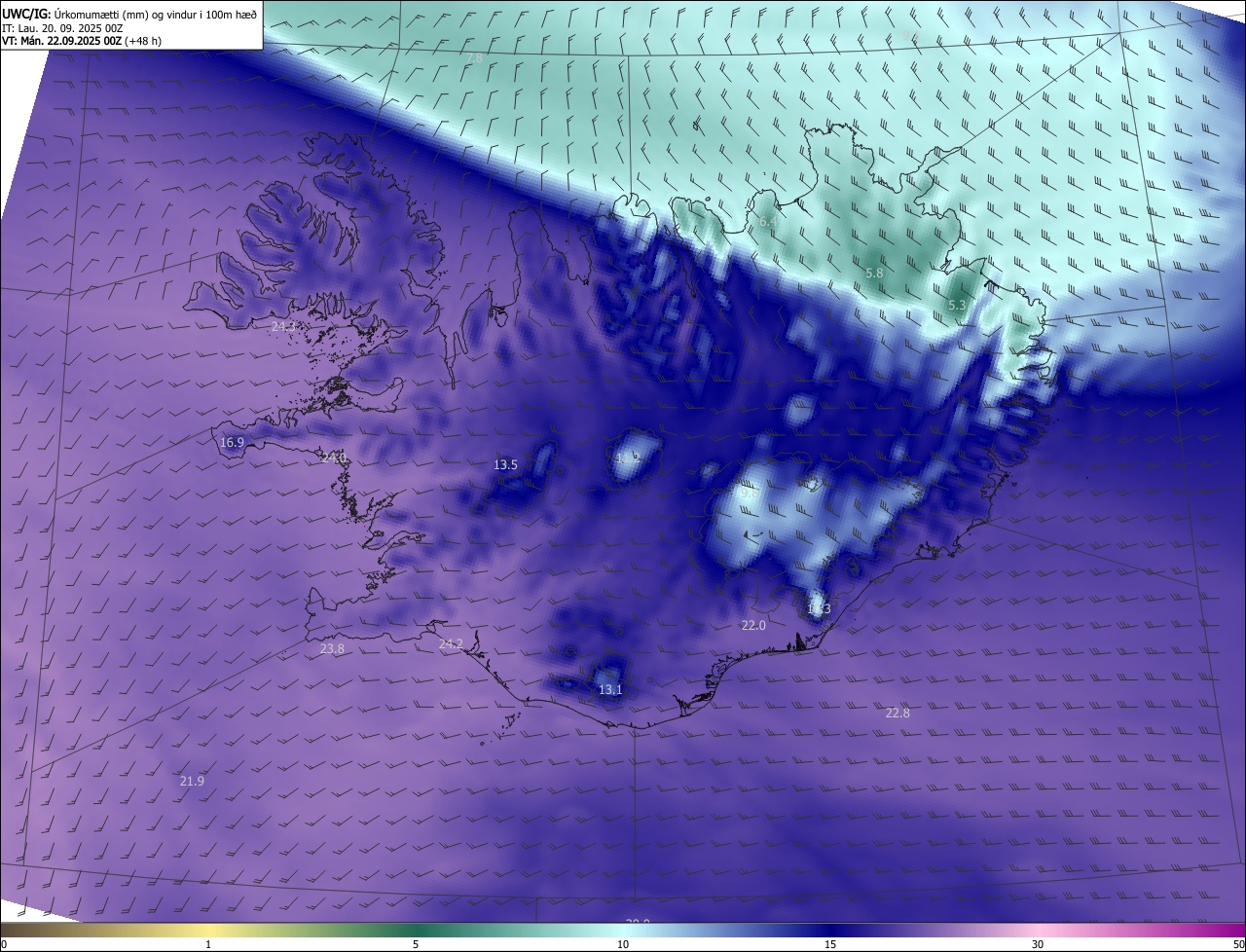Click the 24.3 value label in the Westfjords
The width and height of the screenshot is (1246, 952).
point(283,327)
